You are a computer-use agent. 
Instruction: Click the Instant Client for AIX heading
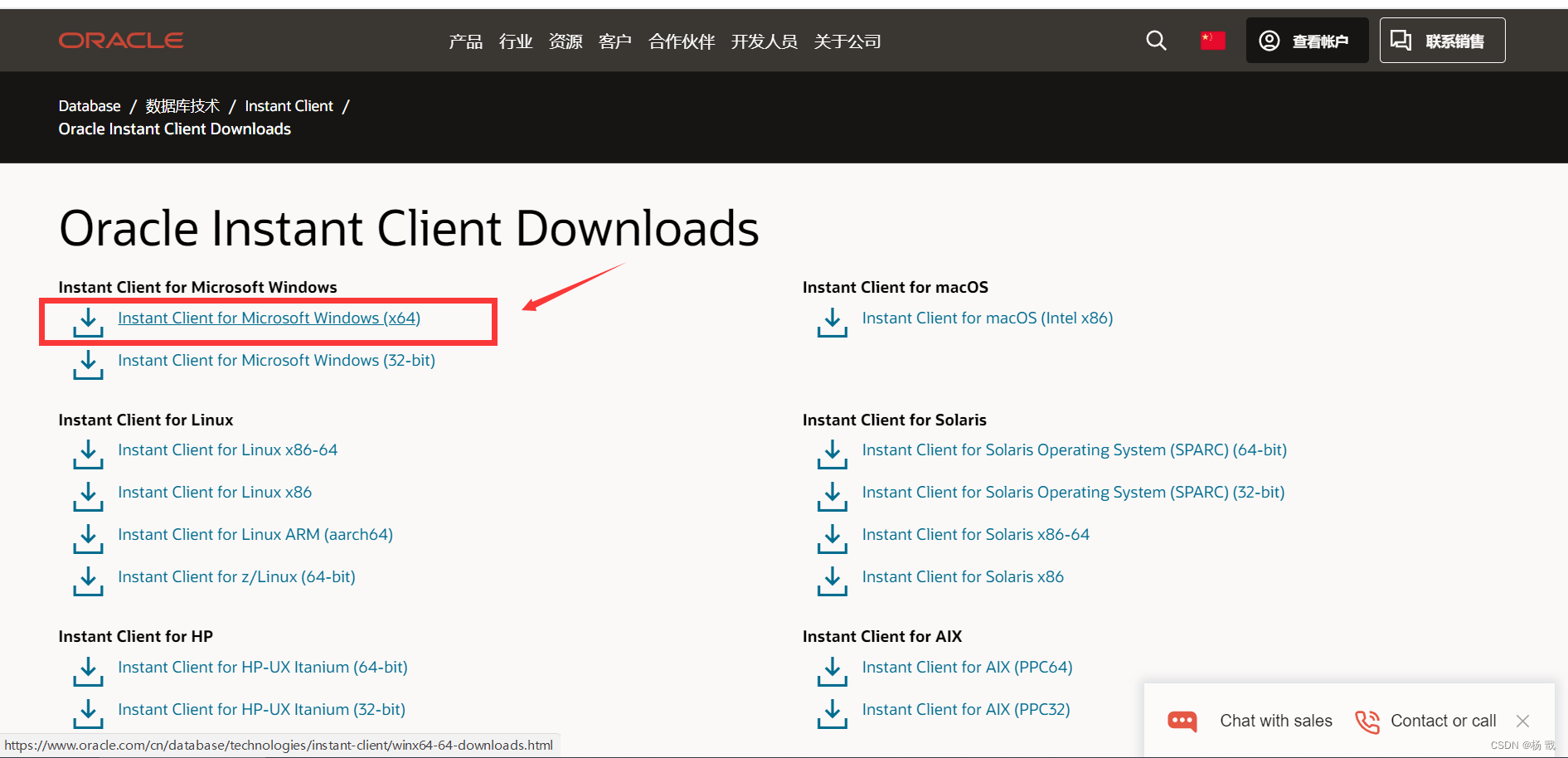tap(882, 637)
